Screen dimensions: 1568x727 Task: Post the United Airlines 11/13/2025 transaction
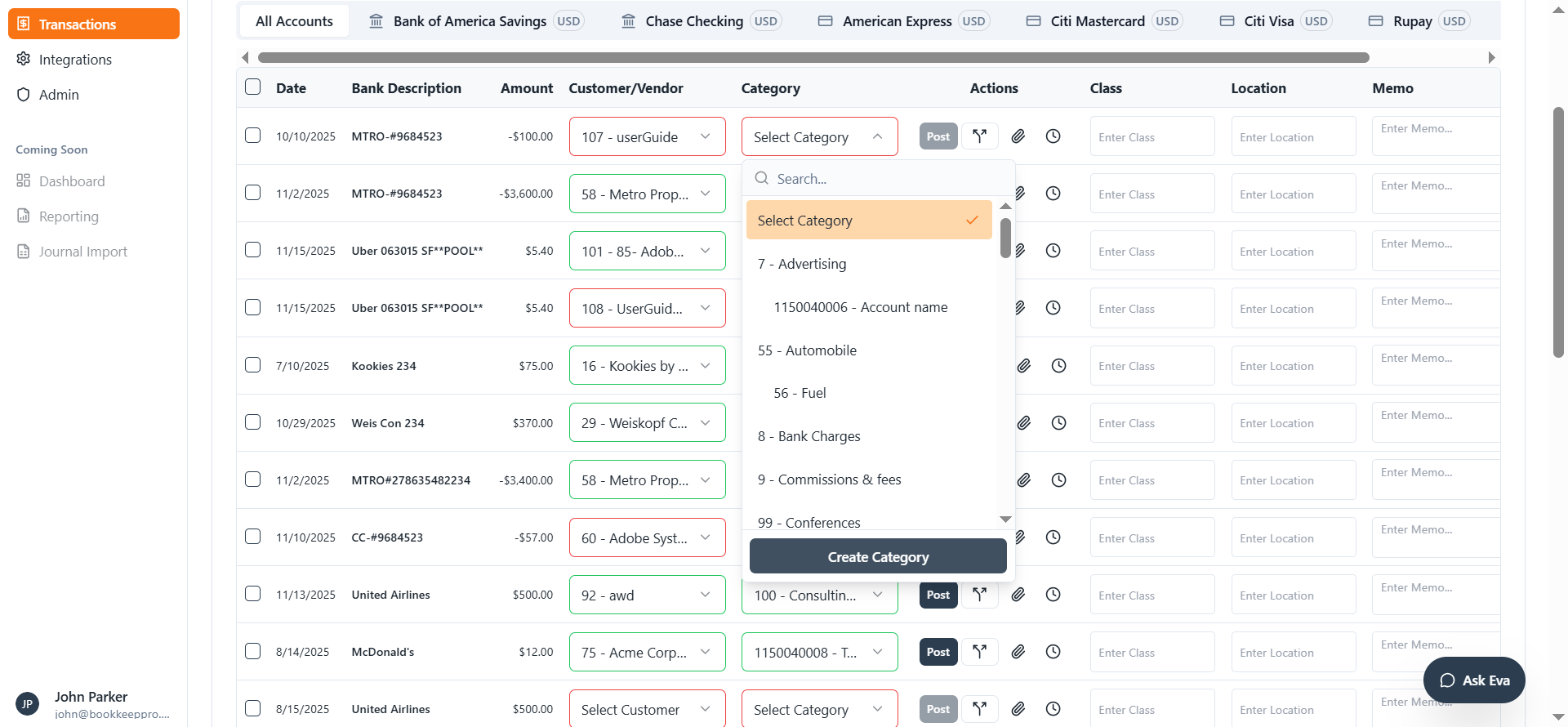(x=938, y=595)
